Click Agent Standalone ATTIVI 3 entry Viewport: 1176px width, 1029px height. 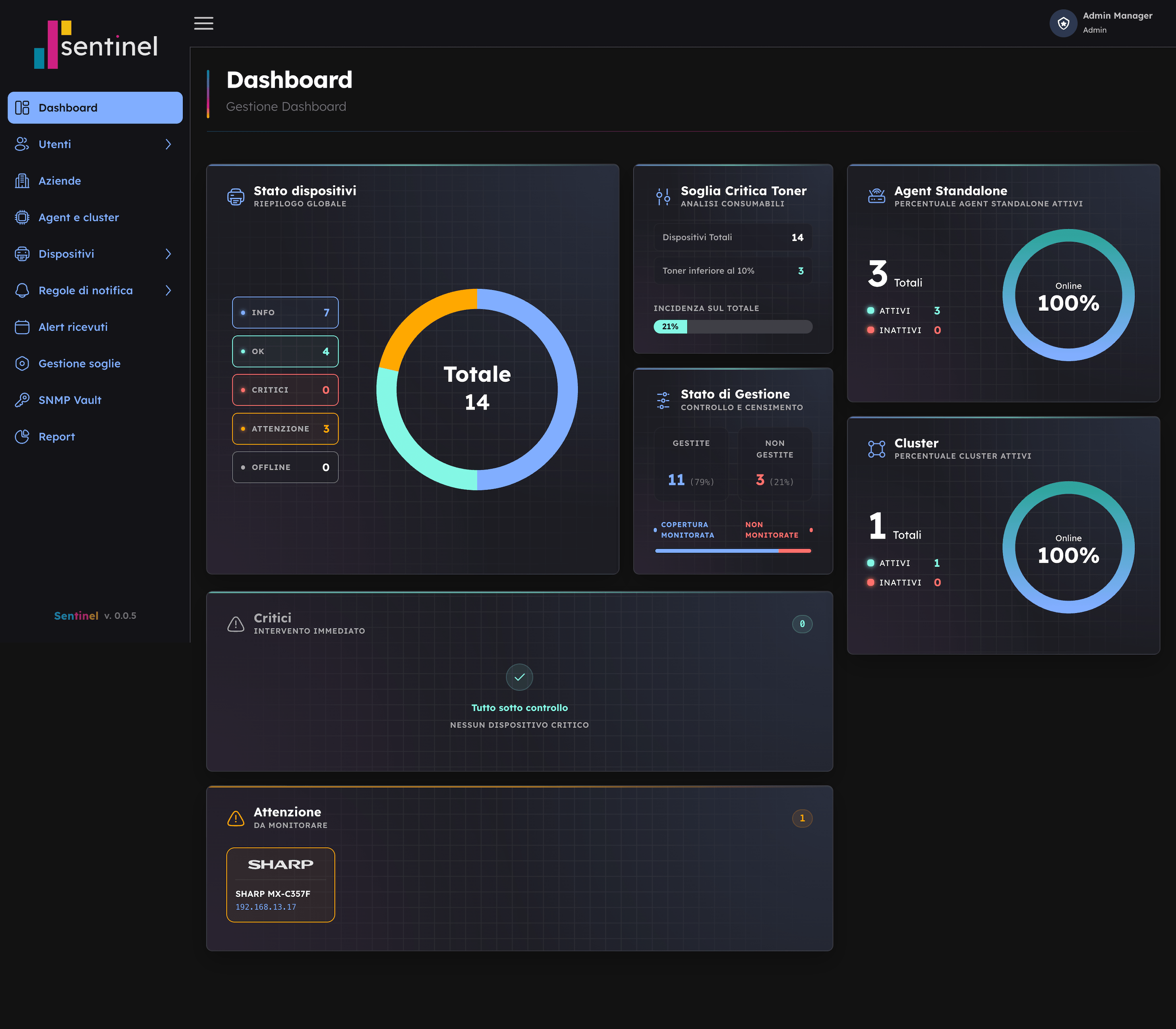904,311
